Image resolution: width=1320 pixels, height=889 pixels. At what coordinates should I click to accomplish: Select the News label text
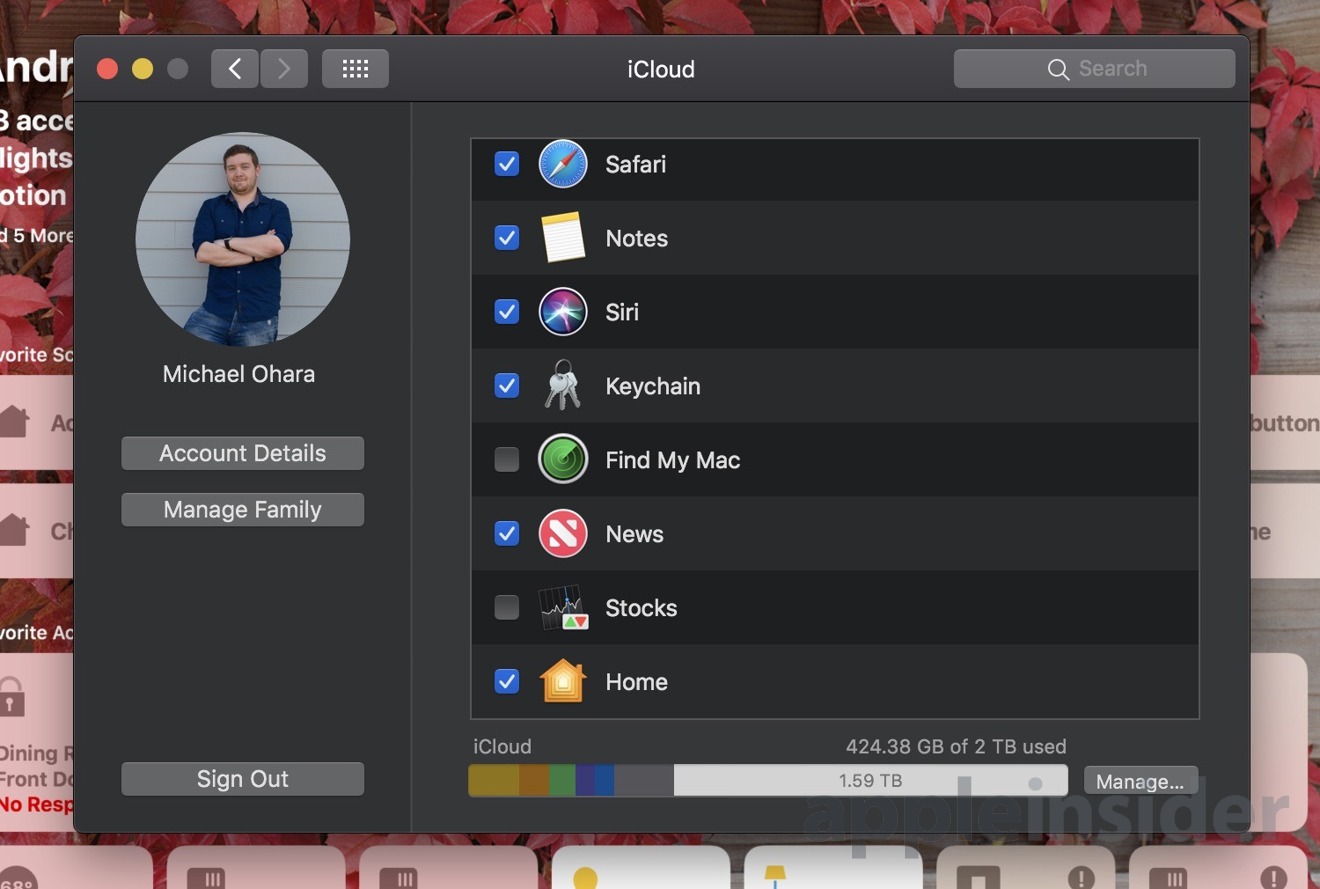click(x=635, y=534)
